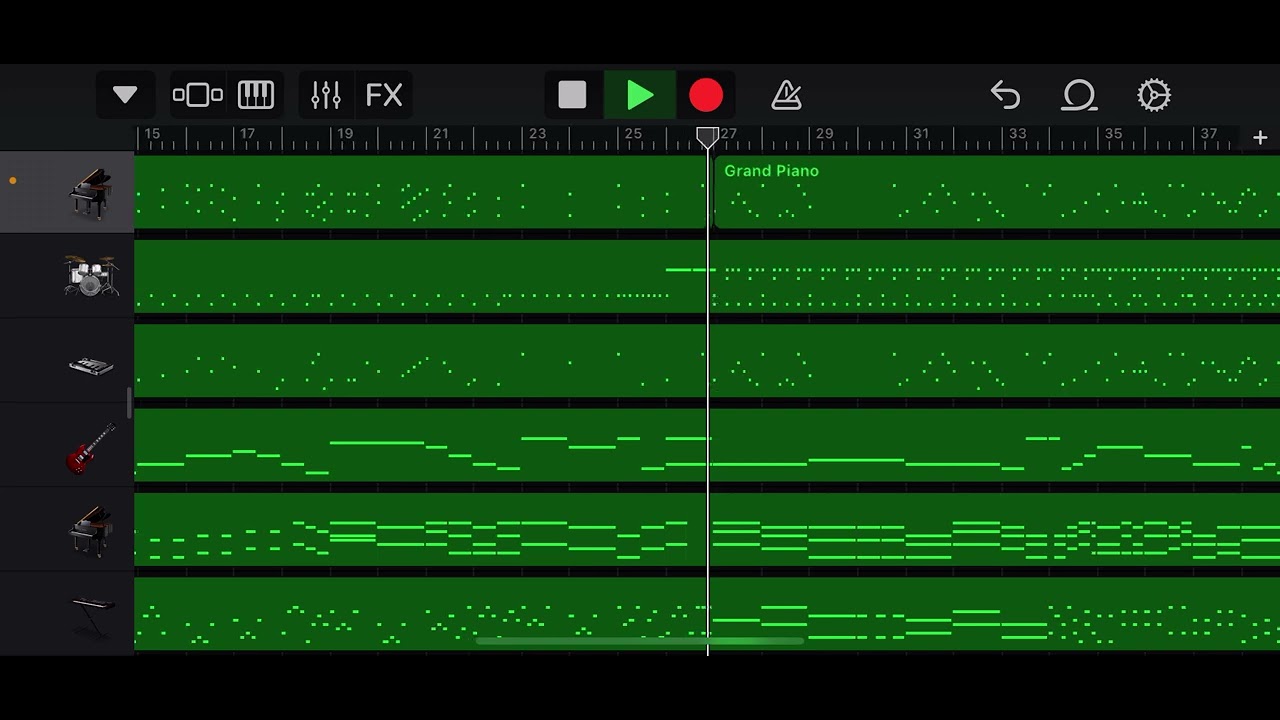
Task: Add song section with plus button
Action: [1260, 138]
